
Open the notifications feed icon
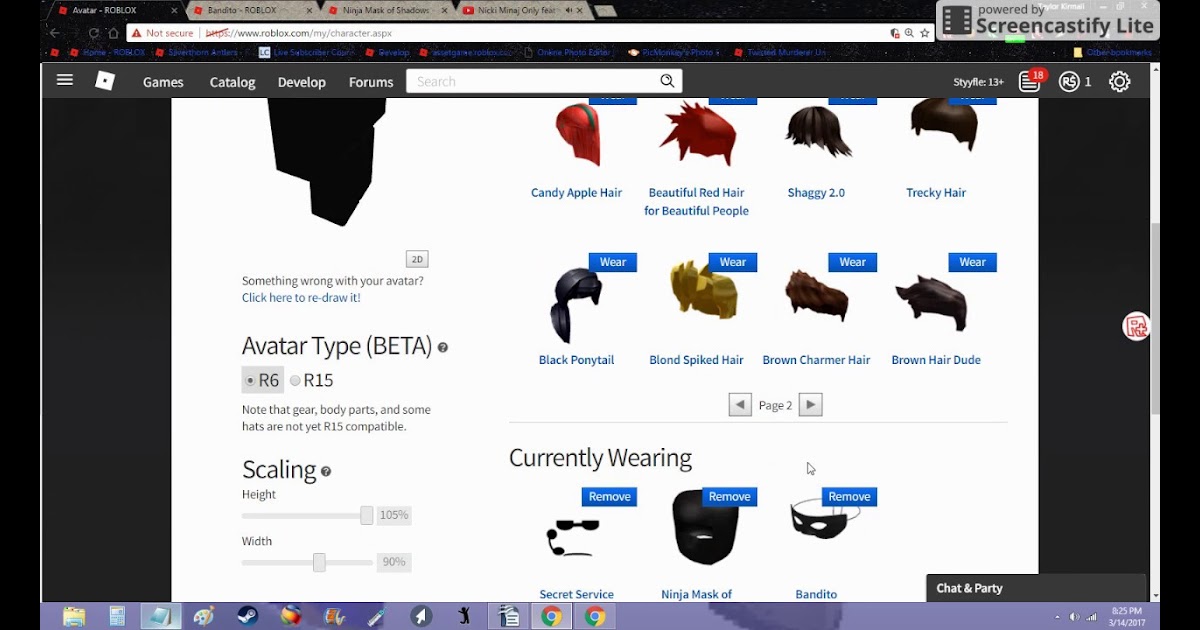pos(1030,82)
